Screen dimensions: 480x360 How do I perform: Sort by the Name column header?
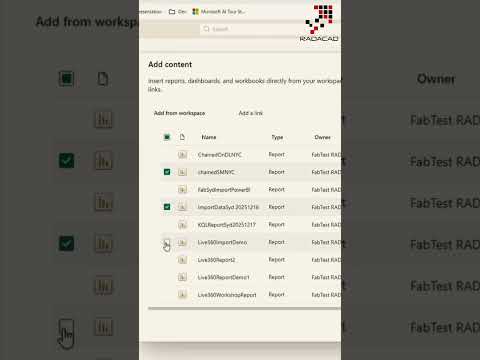pyautogui.click(x=209, y=137)
